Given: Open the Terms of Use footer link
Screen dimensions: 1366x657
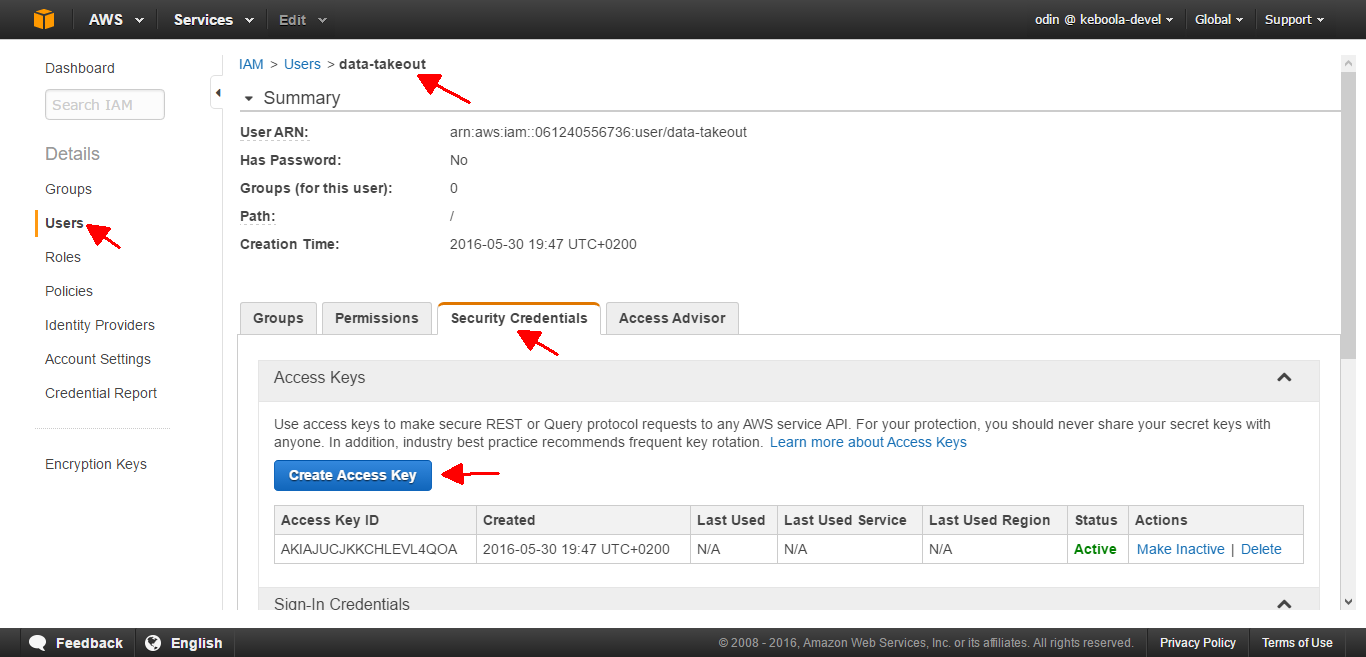Looking at the screenshot, I should tap(1297, 643).
